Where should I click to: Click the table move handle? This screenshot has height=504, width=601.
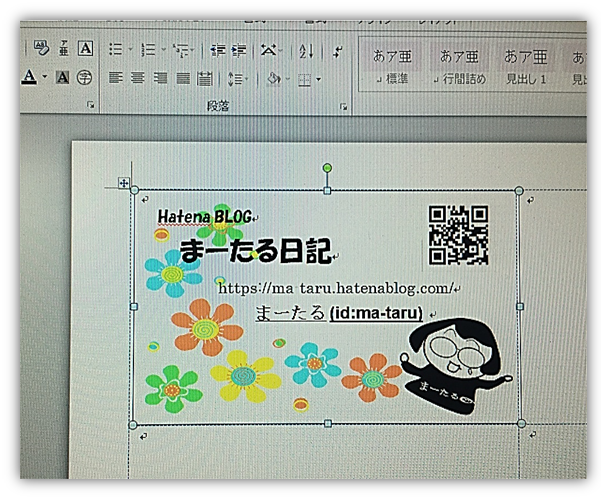pyautogui.click(x=124, y=183)
